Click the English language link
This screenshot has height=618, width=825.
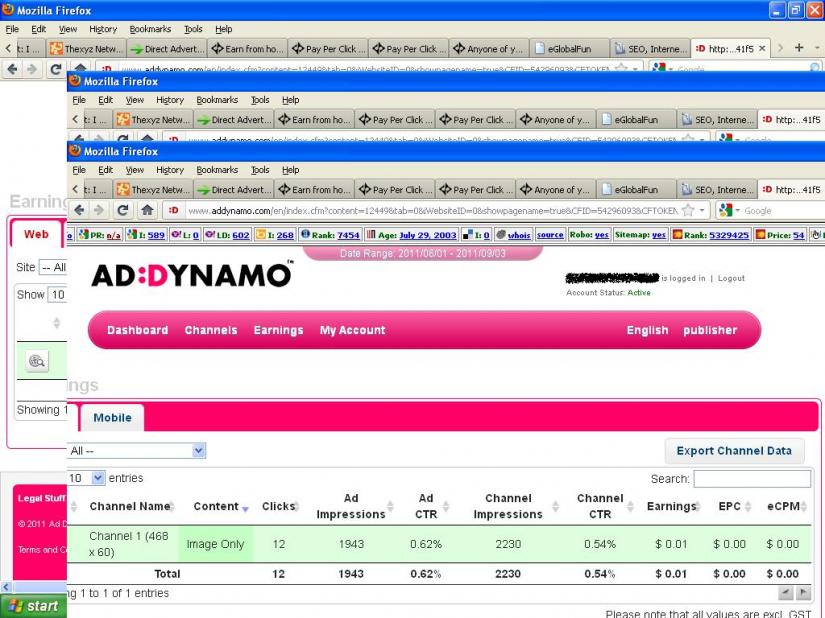pos(647,330)
